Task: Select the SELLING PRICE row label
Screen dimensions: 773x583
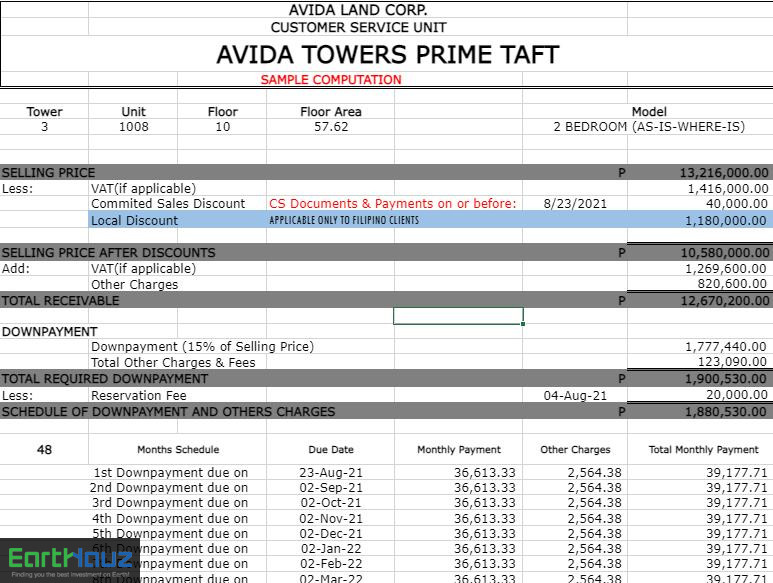Action: point(48,172)
